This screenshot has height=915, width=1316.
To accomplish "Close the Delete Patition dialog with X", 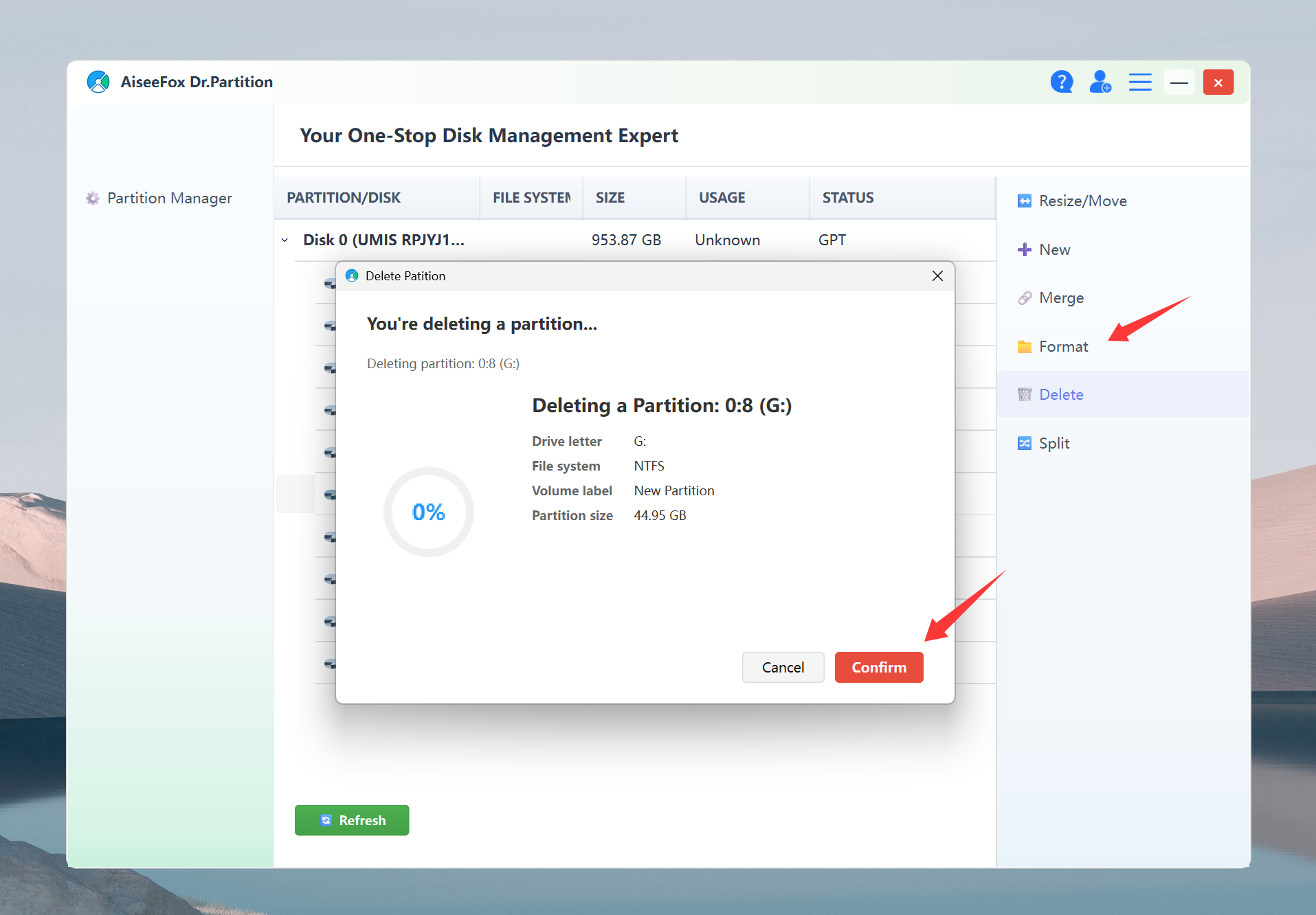I will coord(937,276).
